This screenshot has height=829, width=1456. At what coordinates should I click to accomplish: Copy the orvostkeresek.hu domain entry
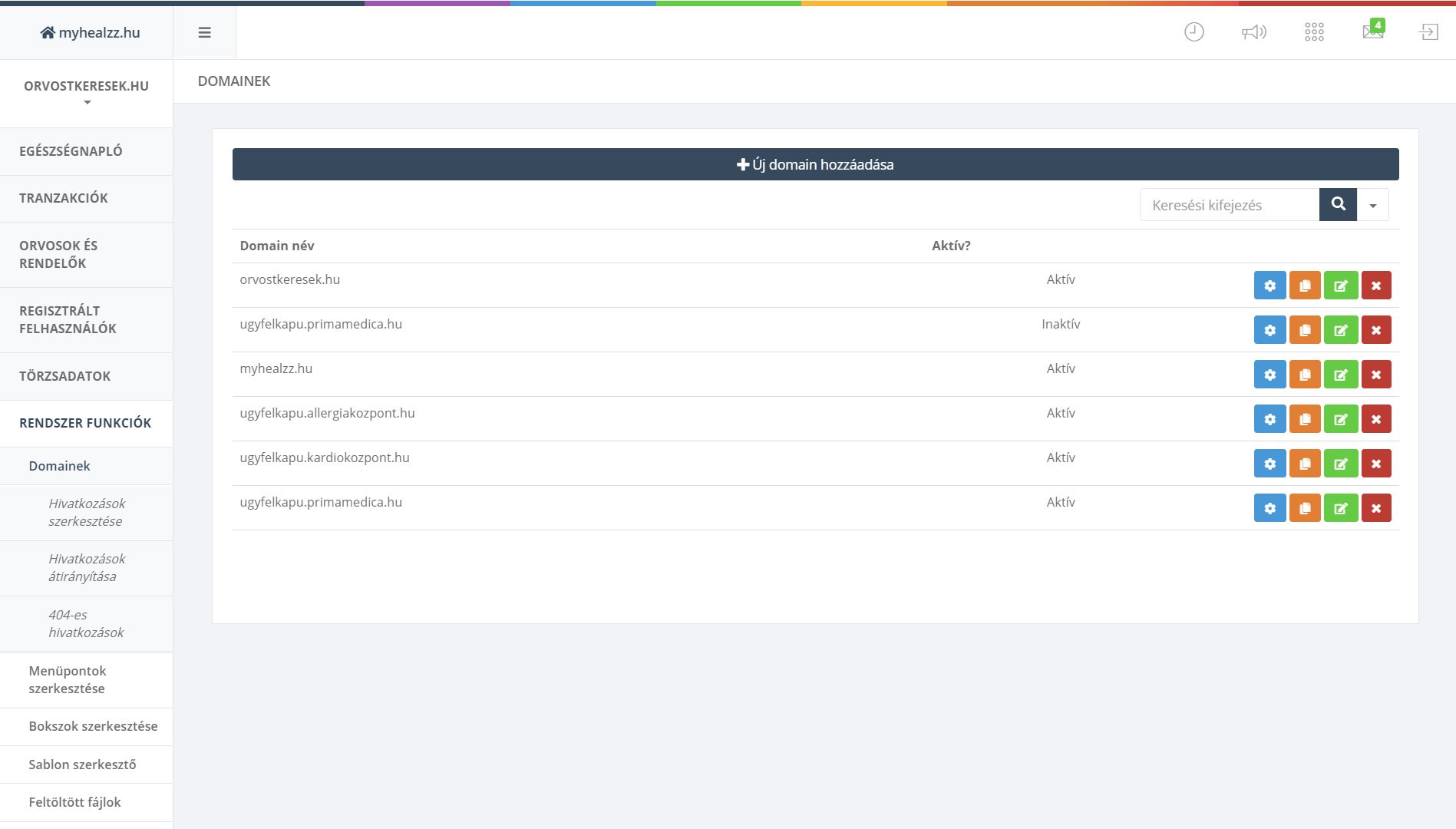click(x=1305, y=286)
